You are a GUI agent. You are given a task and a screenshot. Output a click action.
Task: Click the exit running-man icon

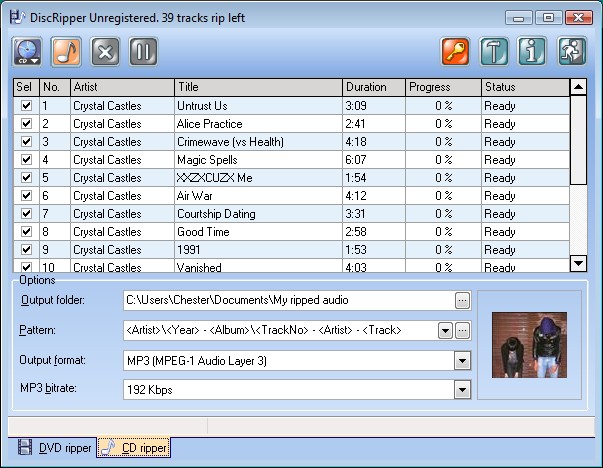tap(571, 51)
